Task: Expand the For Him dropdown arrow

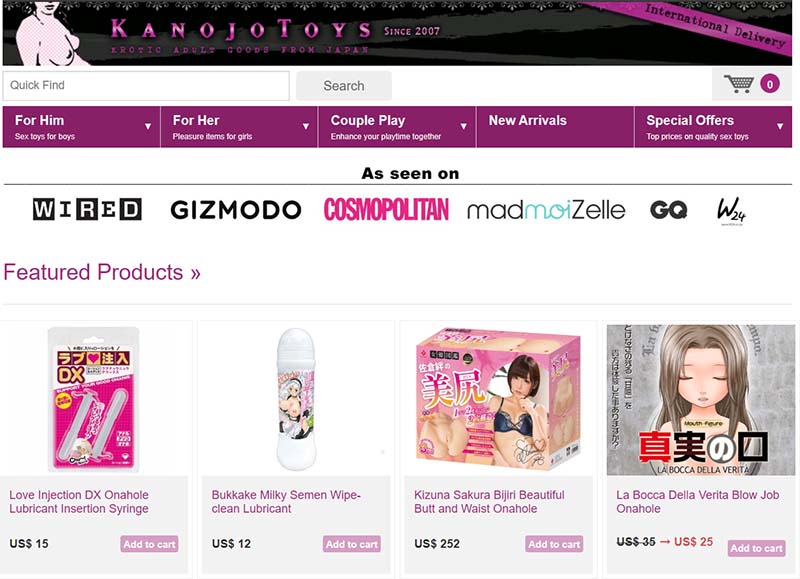Action: click(148, 127)
